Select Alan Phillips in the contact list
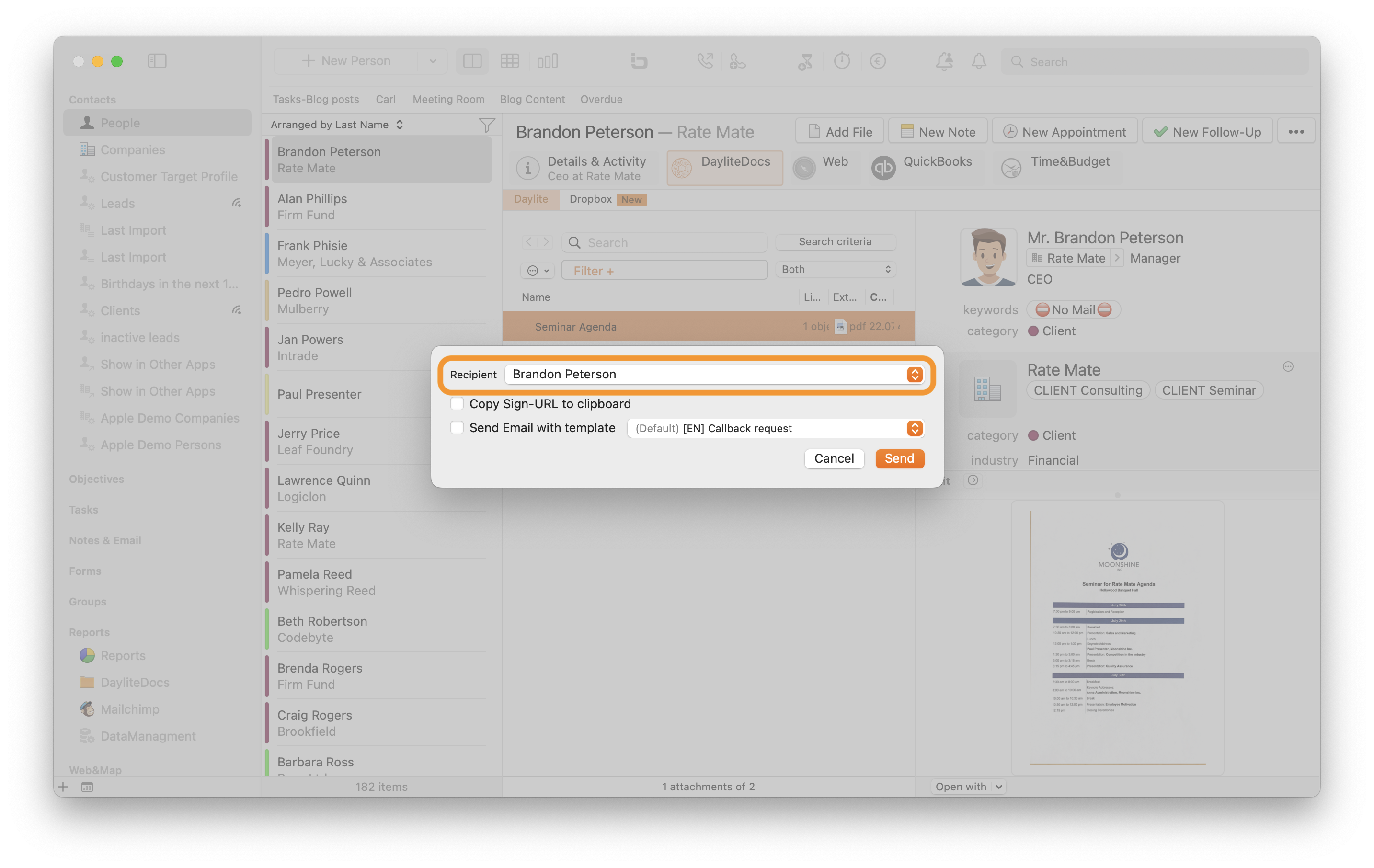This screenshot has width=1374, height=868. [x=380, y=206]
